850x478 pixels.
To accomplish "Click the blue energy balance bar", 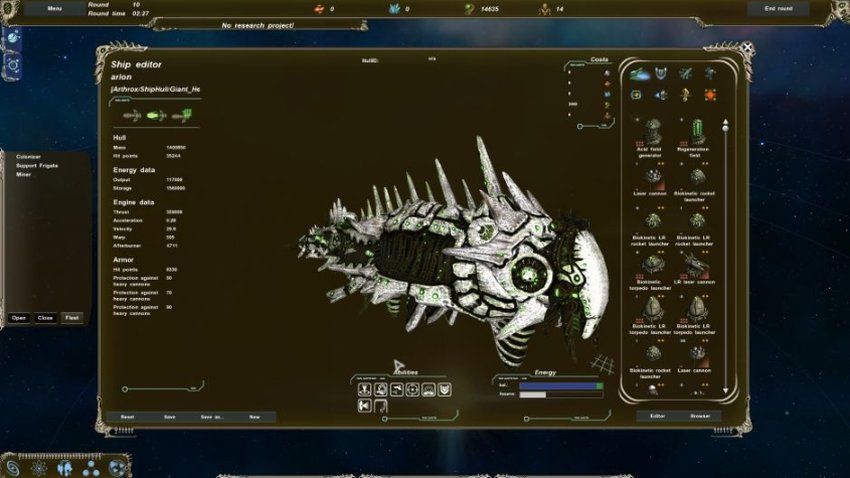I will tap(561, 386).
